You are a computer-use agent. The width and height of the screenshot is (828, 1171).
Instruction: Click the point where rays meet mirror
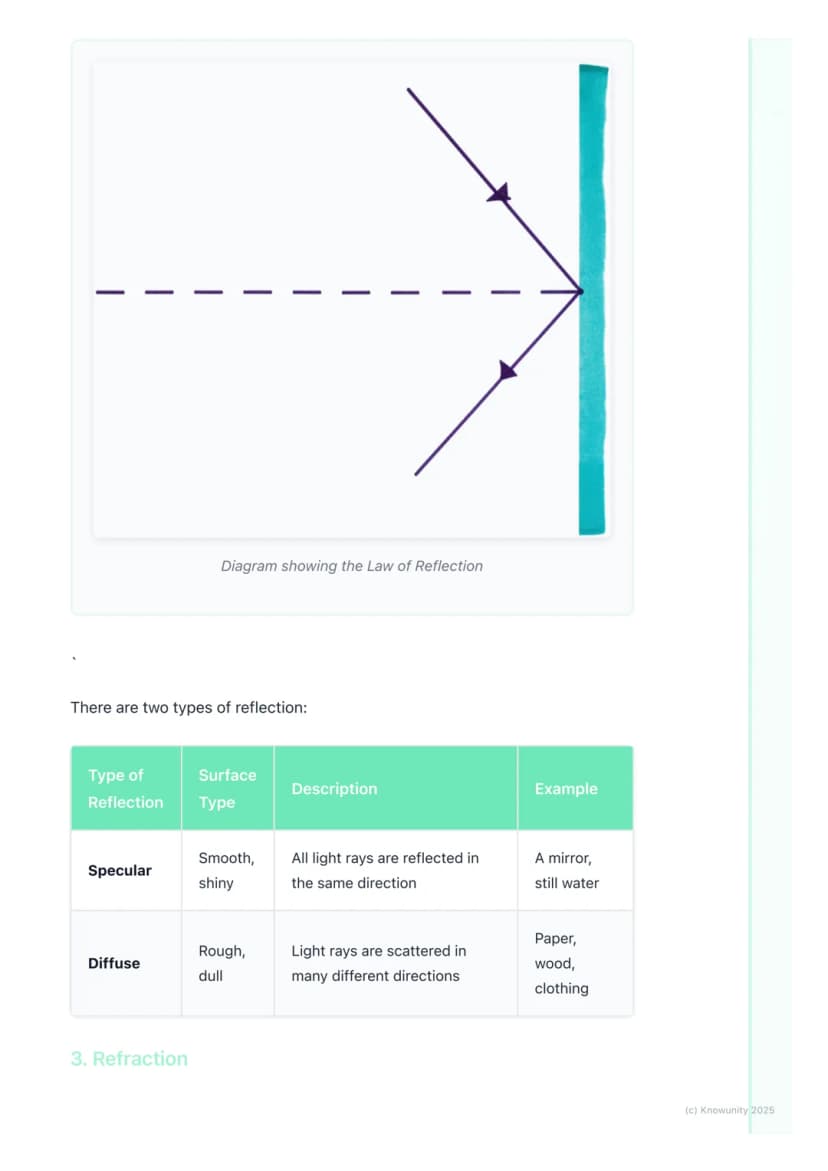(580, 292)
